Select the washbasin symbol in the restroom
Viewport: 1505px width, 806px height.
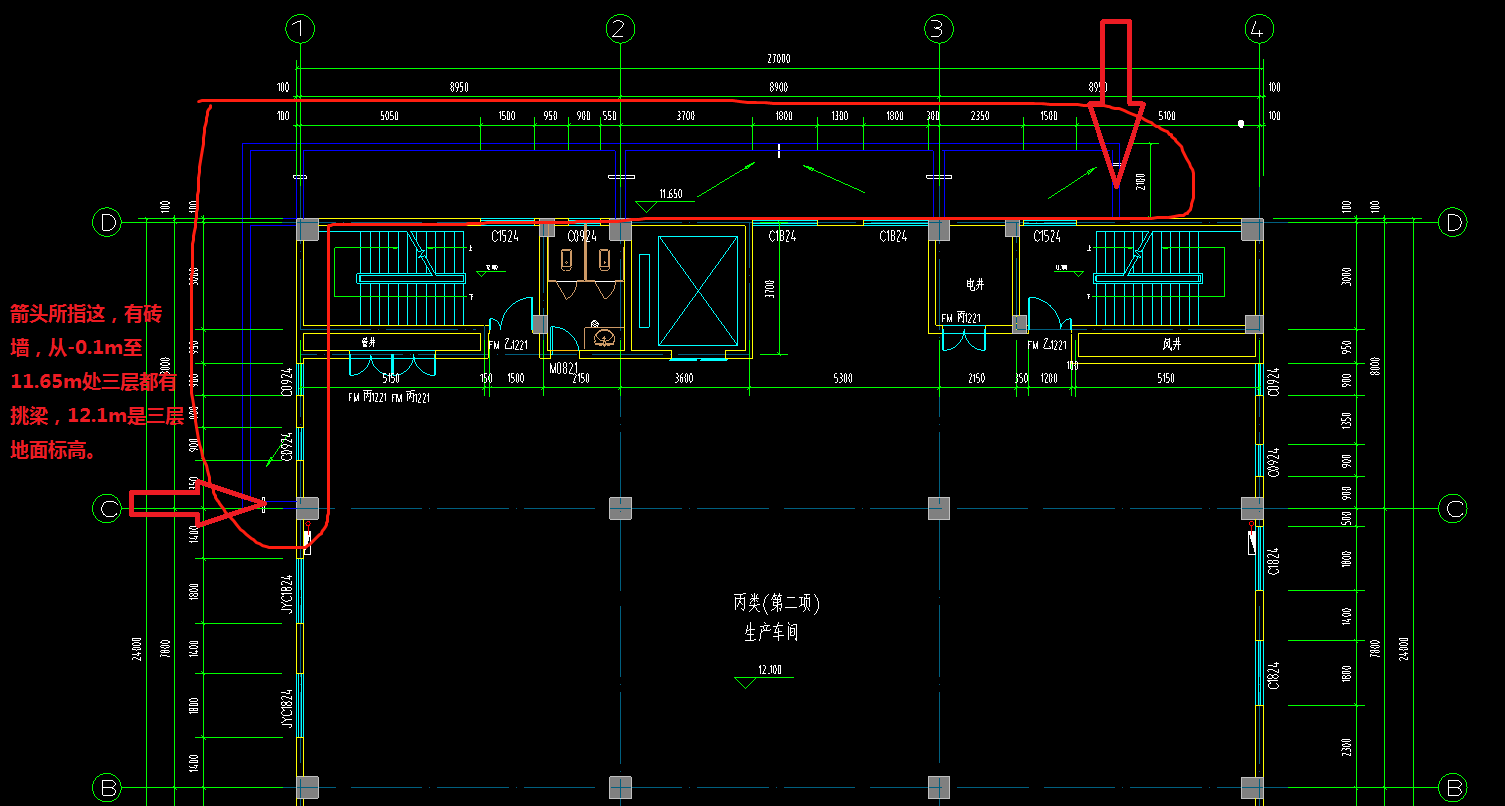604,337
